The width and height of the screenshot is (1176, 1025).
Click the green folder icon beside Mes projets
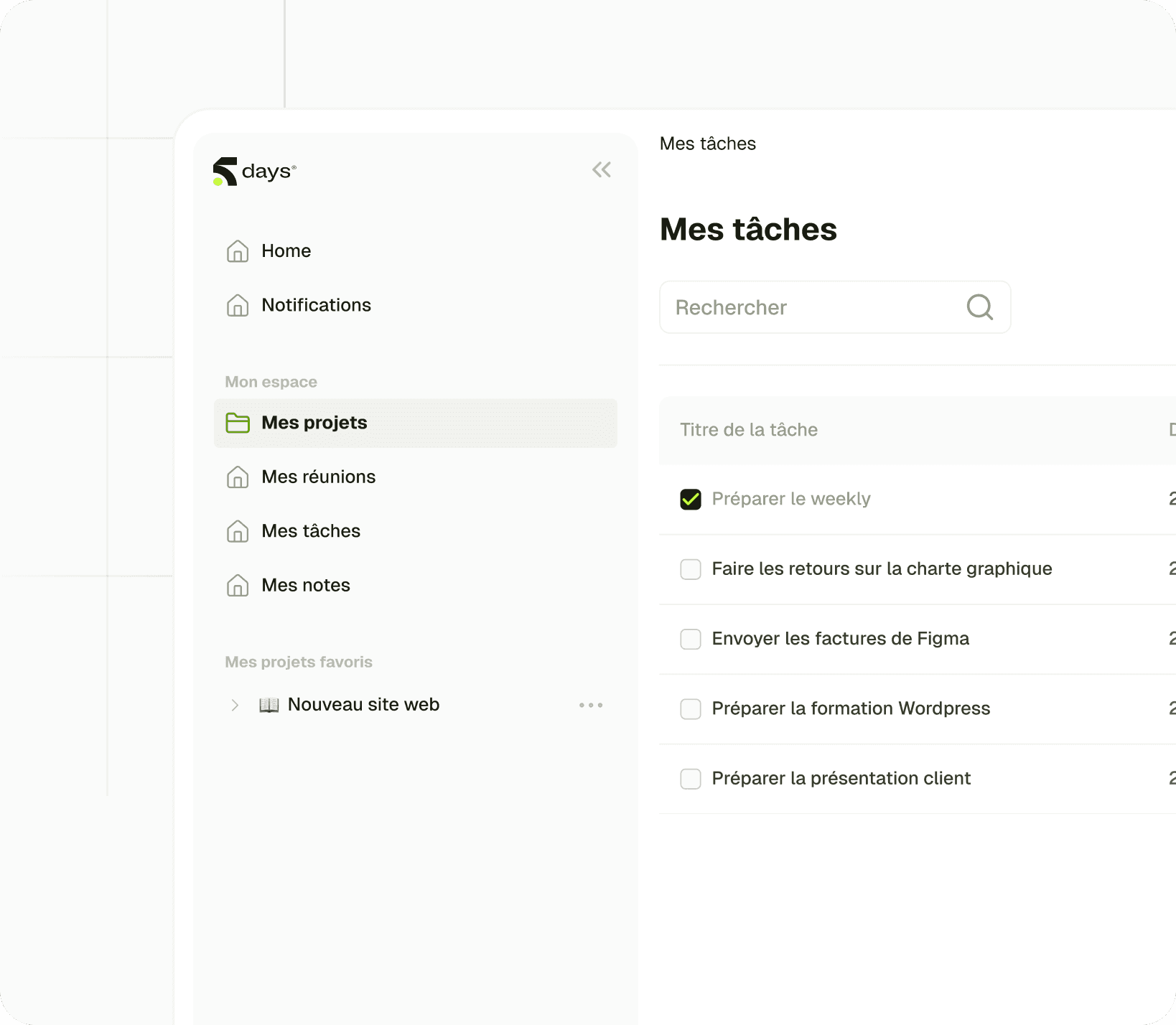(x=236, y=423)
